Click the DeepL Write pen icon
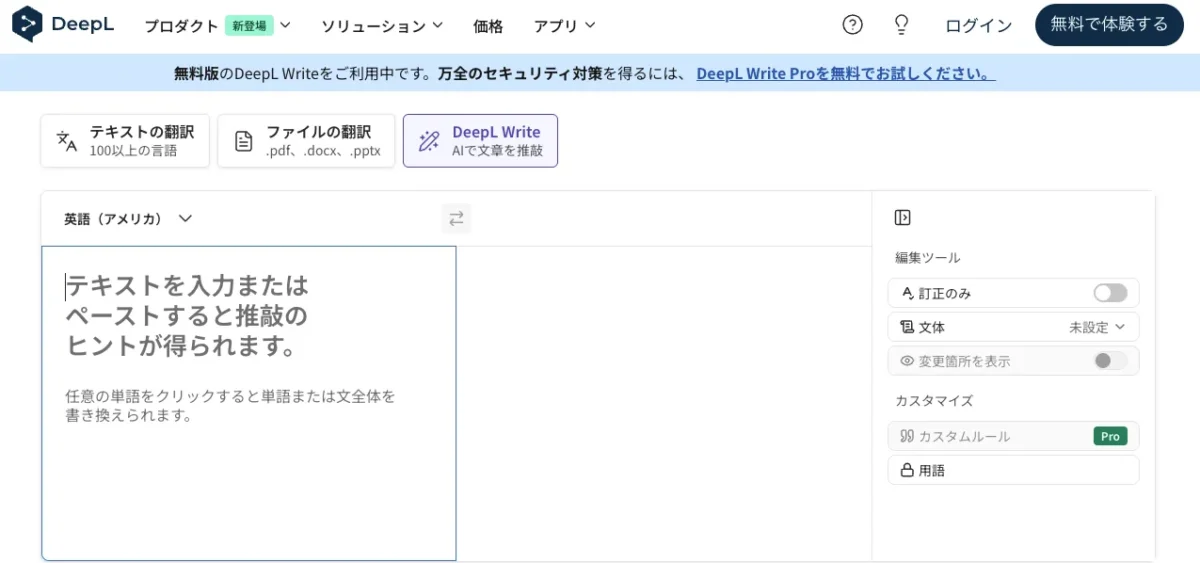 pyautogui.click(x=429, y=141)
